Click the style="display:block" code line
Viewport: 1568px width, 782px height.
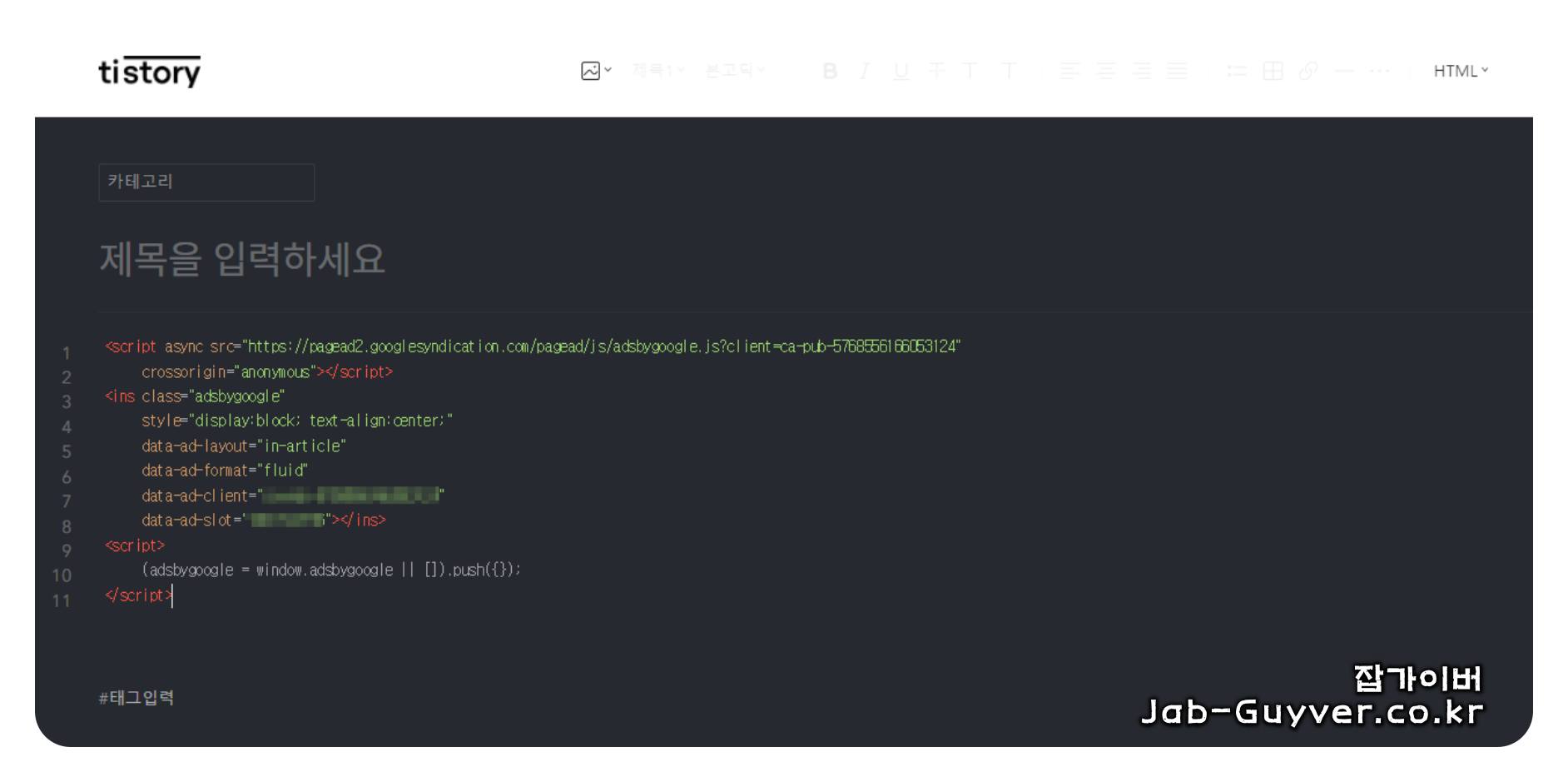coord(297,421)
